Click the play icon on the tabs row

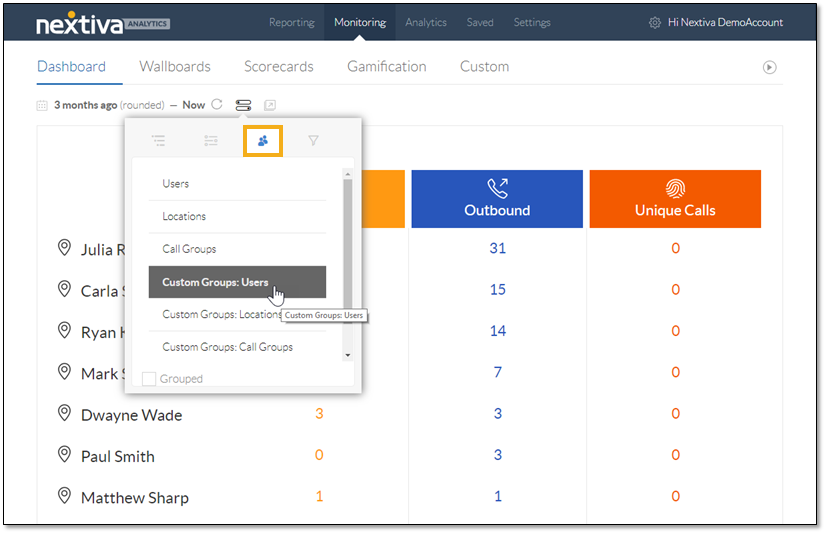click(x=770, y=67)
